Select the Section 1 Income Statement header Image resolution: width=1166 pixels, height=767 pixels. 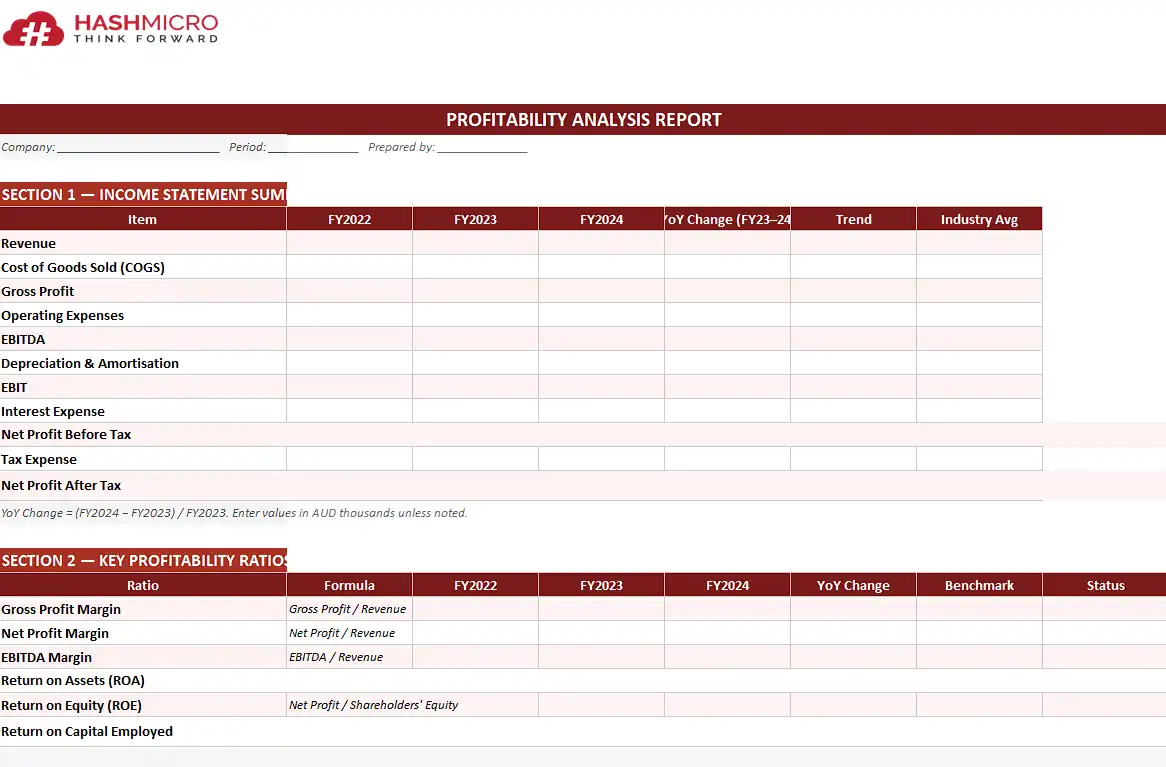pos(143,195)
